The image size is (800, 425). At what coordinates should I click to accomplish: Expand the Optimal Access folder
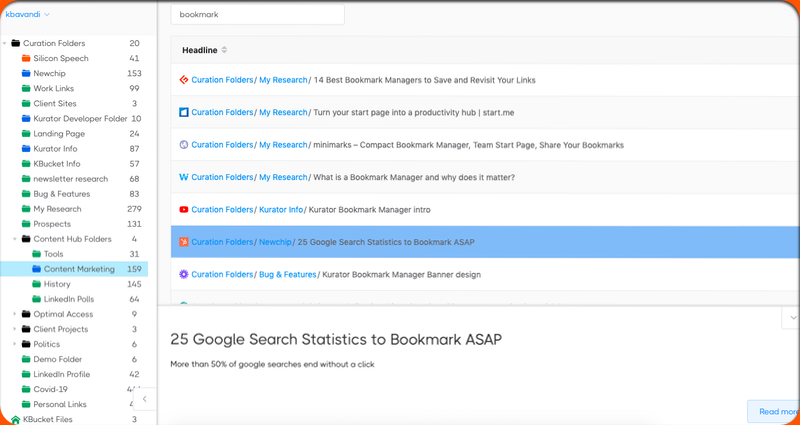[x=15, y=314]
